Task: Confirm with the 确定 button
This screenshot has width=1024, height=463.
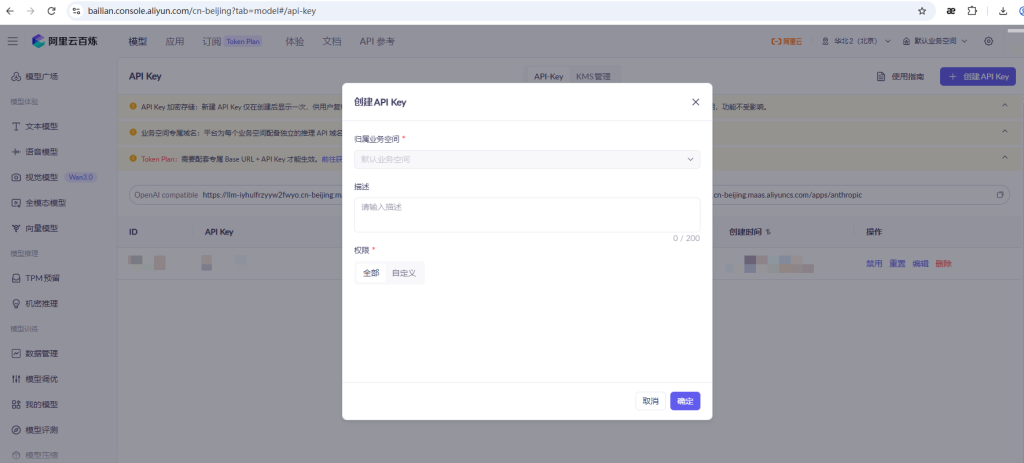Action: tap(685, 401)
